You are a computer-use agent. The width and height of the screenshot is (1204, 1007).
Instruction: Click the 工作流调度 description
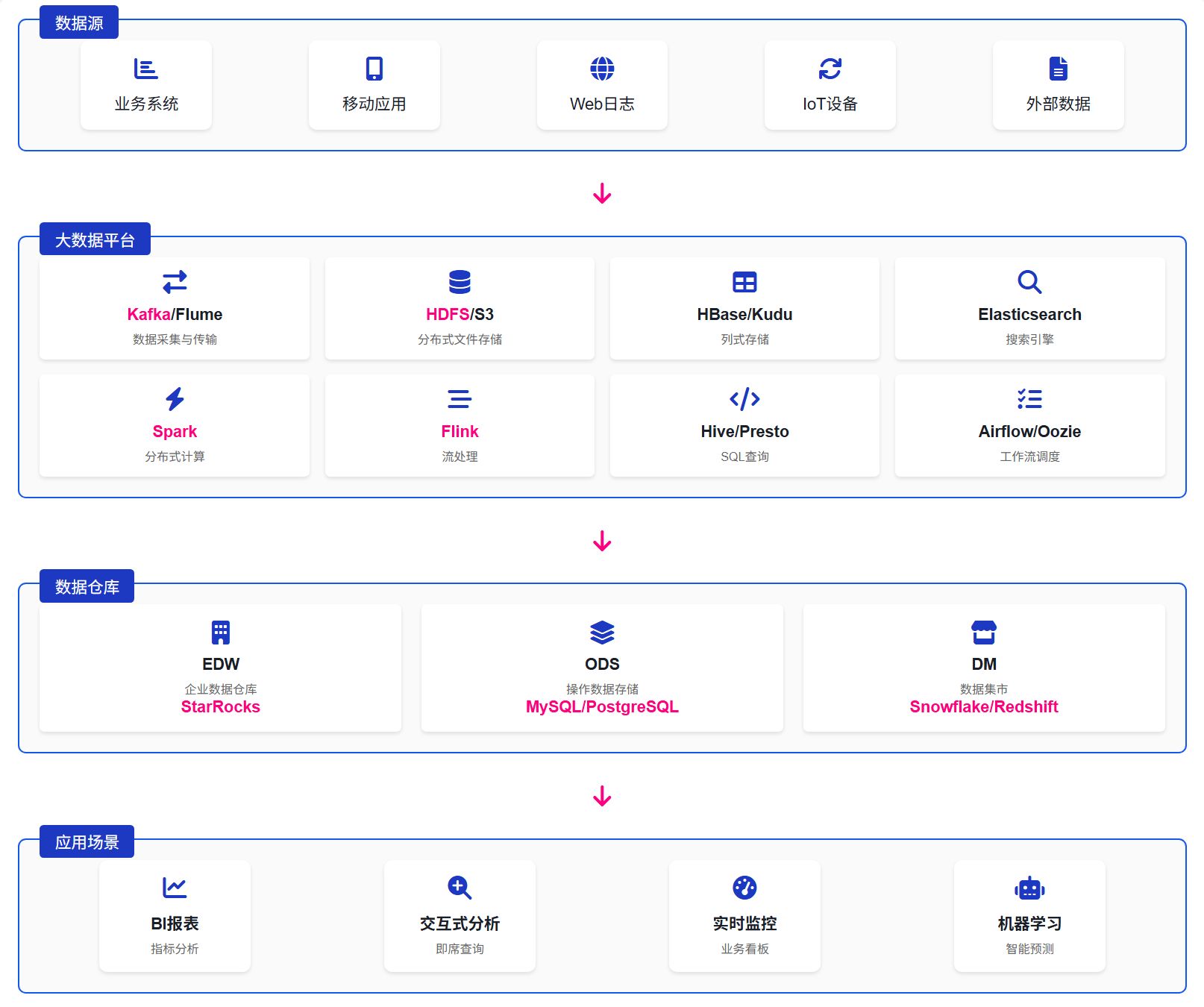click(x=1029, y=457)
